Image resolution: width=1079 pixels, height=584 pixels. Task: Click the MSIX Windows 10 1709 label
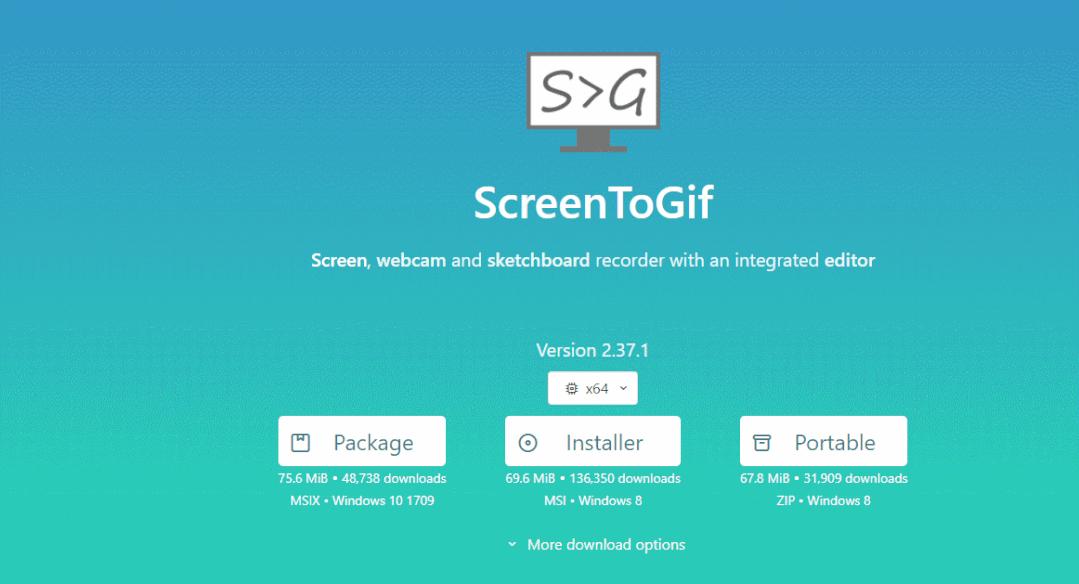(362, 500)
